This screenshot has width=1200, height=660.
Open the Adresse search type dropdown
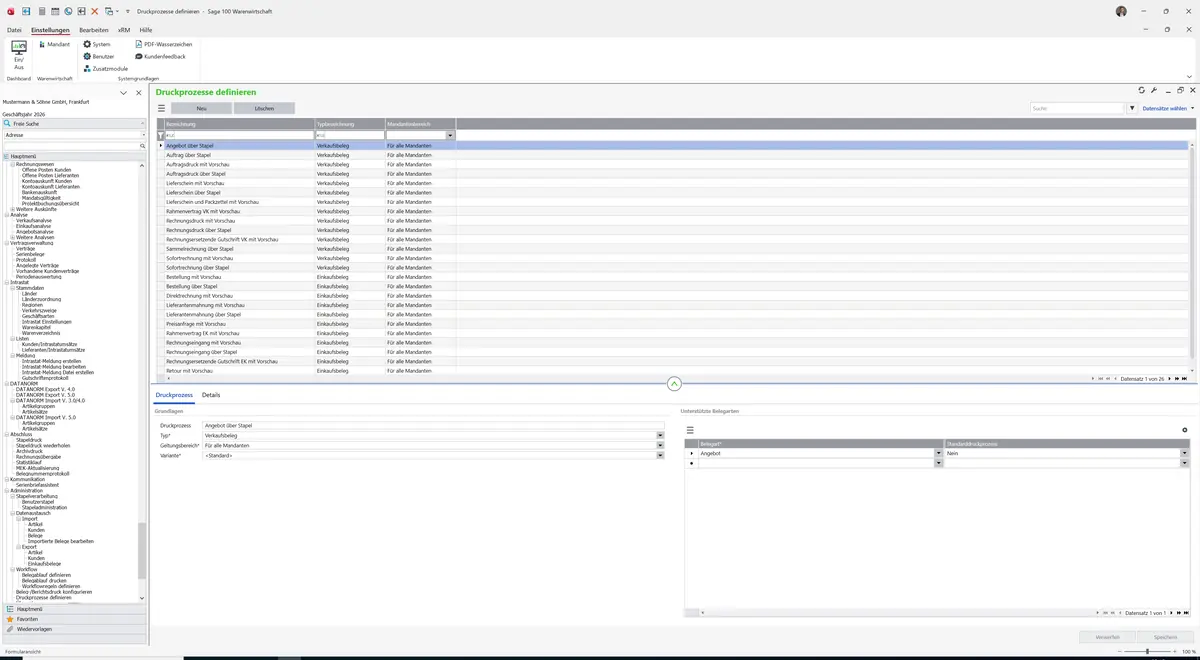[143, 135]
